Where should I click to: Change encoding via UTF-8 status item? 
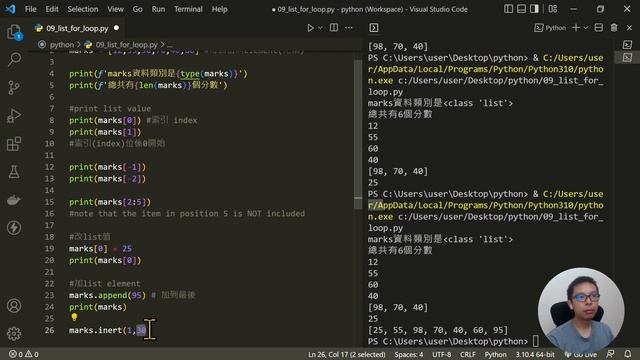pos(442,354)
